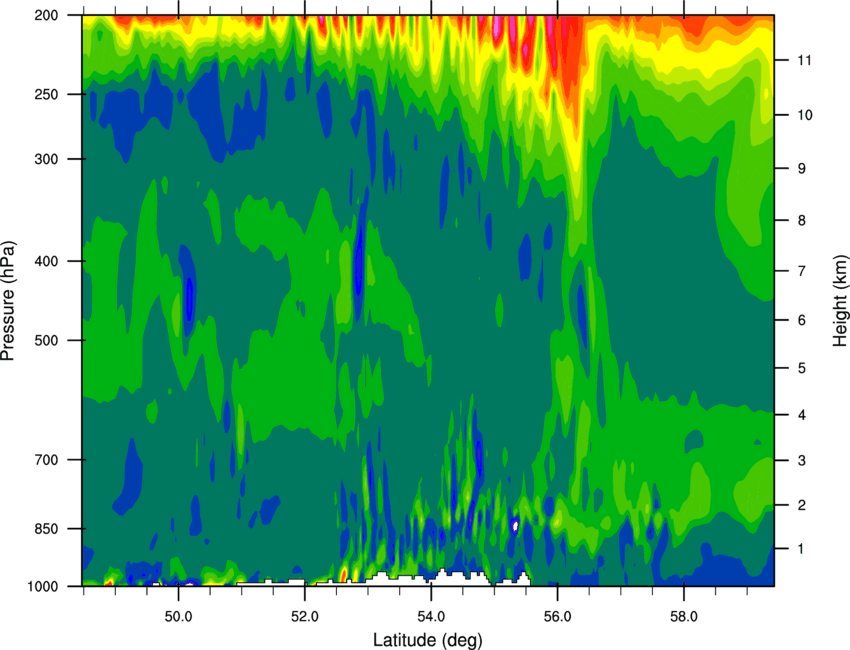Click the Latitude (deg) axis title
Screen dimensions: 850x650
coord(427,640)
